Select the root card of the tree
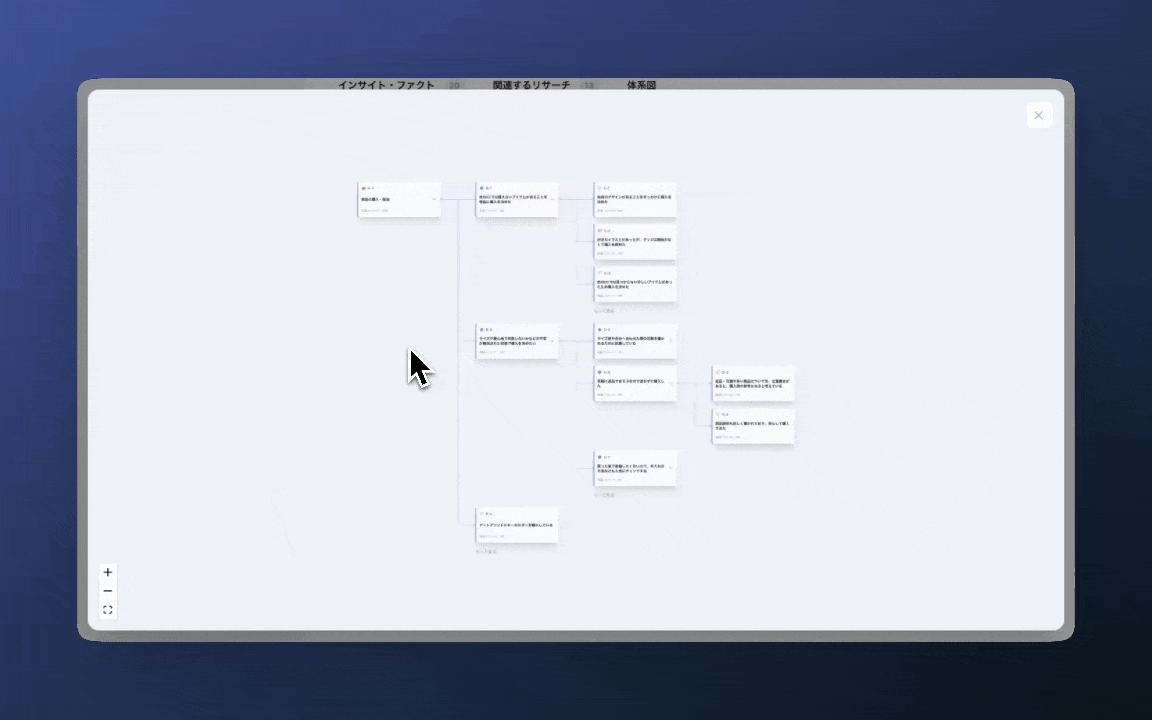 [399, 199]
